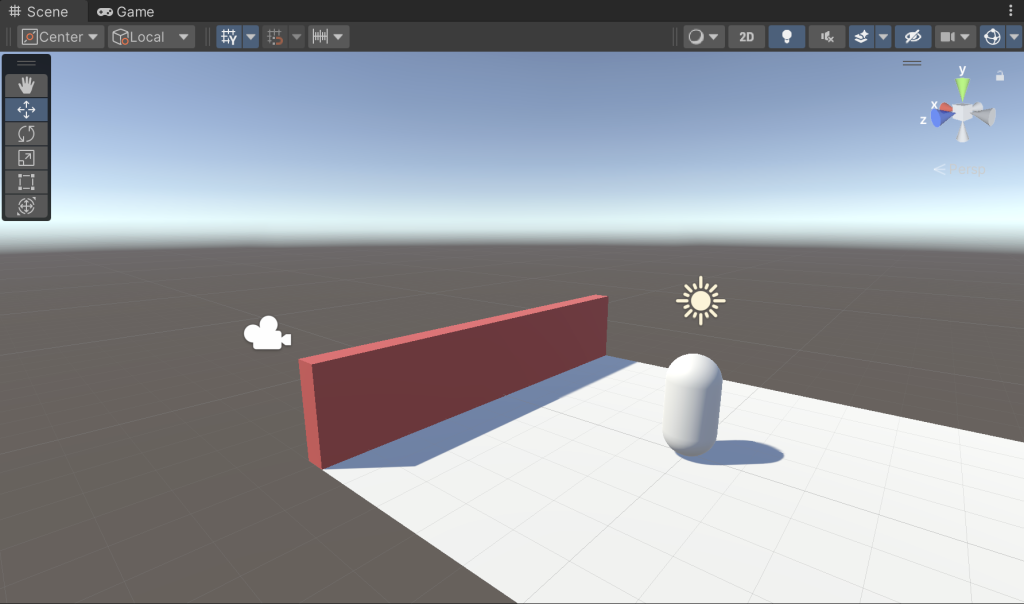Select the red wall cube object

pyautogui.click(x=460, y=385)
